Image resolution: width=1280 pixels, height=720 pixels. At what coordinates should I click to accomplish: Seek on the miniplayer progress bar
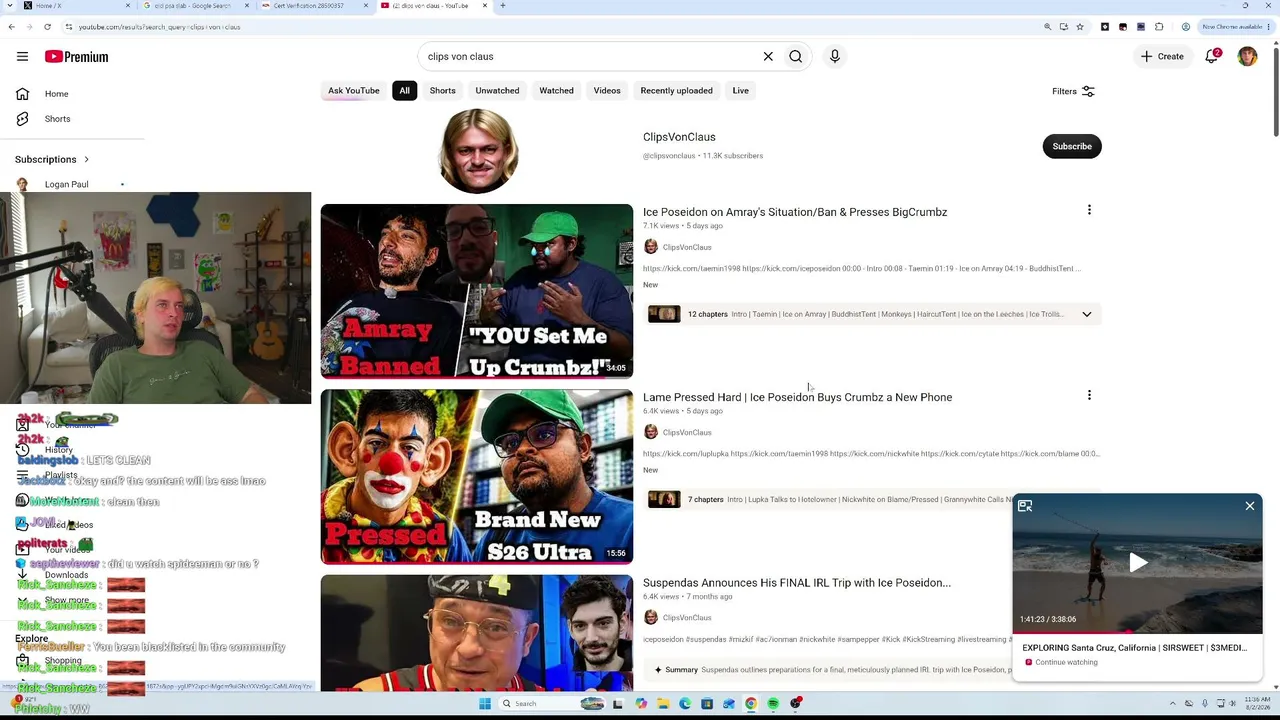(x=1138, y=632)
